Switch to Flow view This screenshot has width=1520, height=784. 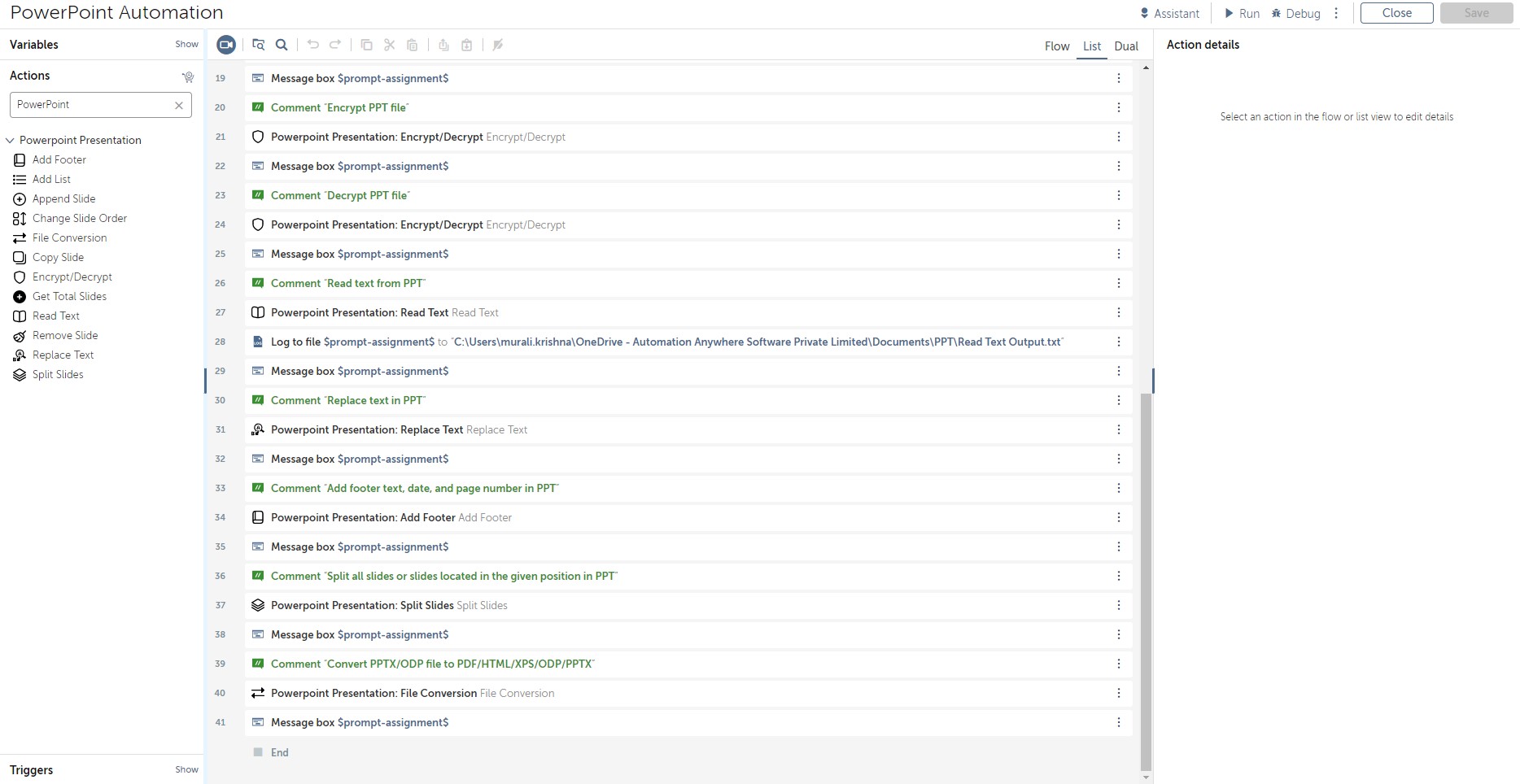(x=1057, y=46)
